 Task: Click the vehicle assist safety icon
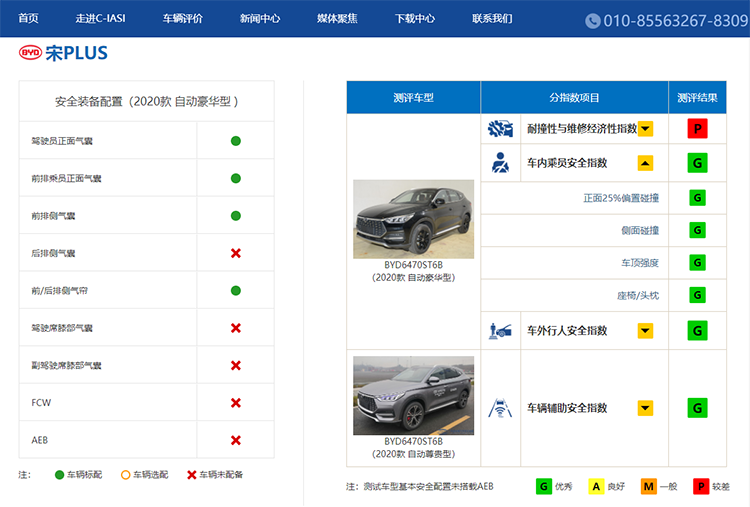click(x=500, y=408)
